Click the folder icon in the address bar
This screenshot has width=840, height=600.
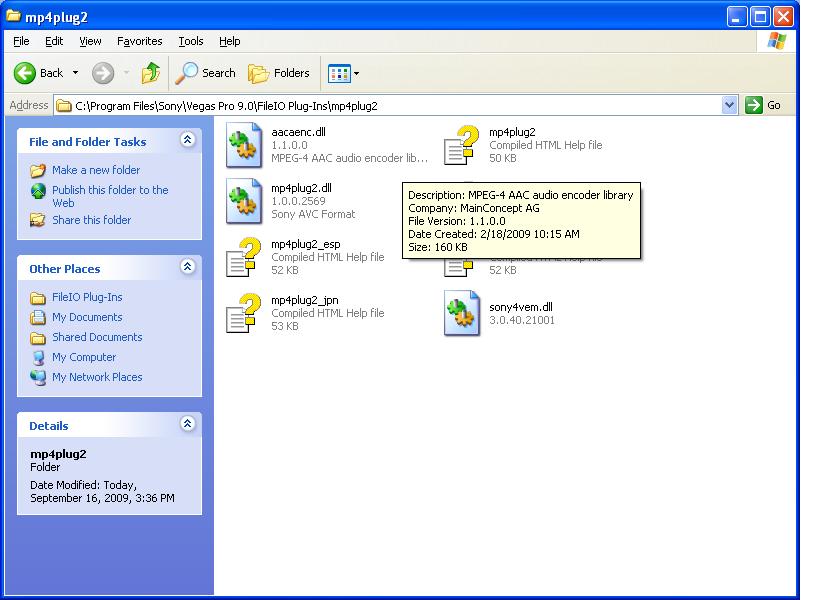64,106
